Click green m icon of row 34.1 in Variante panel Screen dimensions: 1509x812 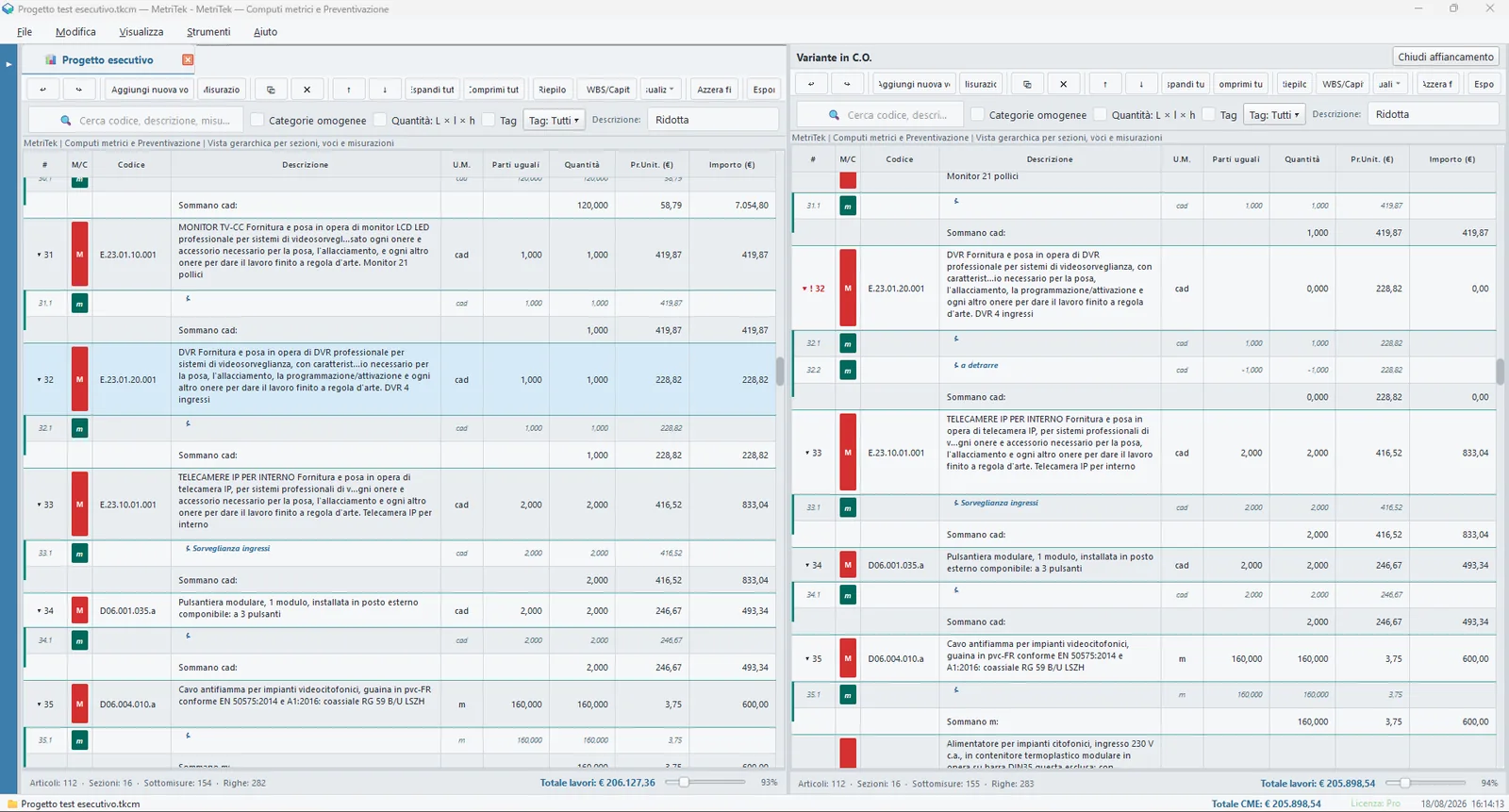848,595
